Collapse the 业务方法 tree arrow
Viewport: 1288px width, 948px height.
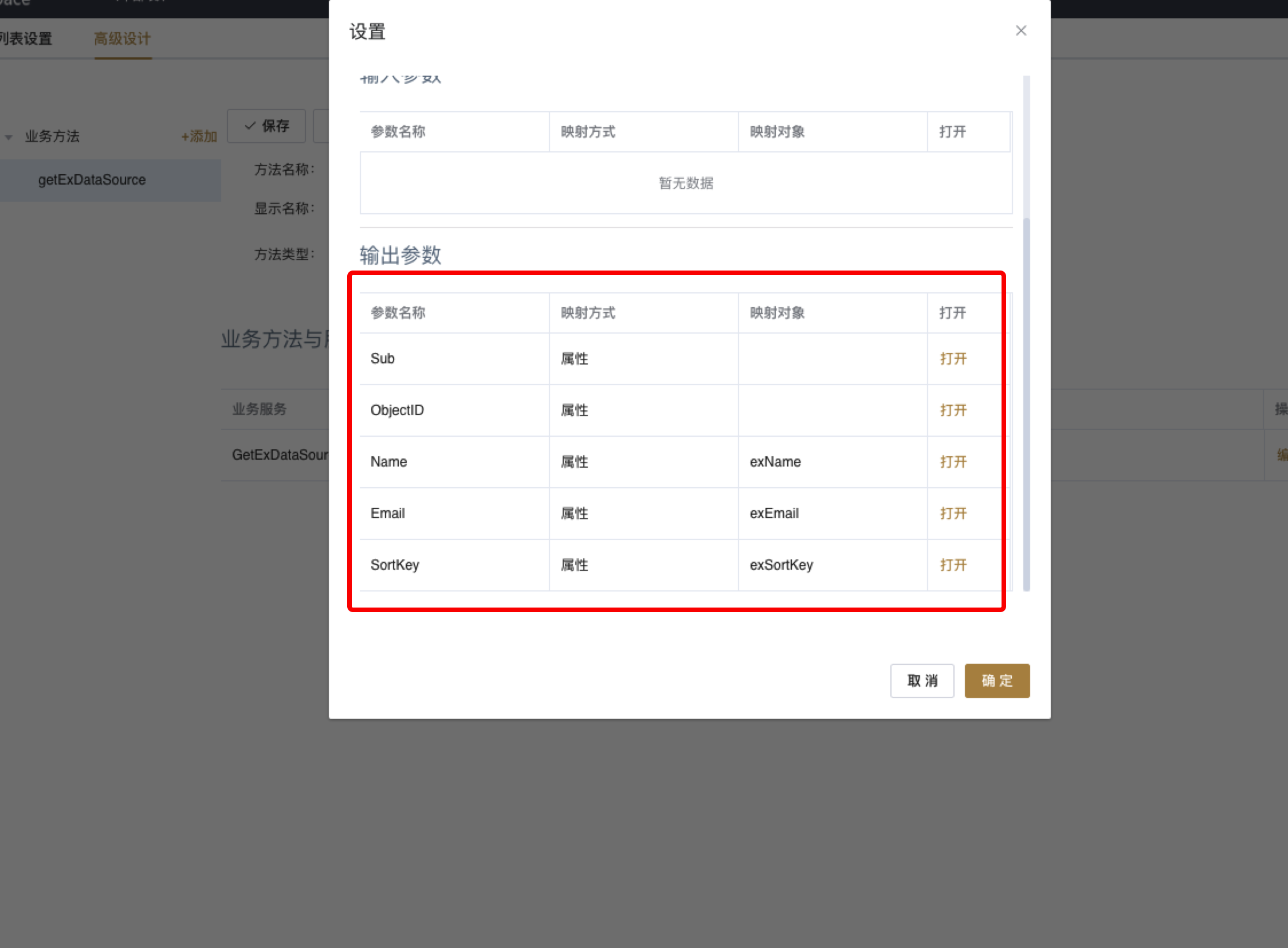pyautogui.click(x=9, y=137)
